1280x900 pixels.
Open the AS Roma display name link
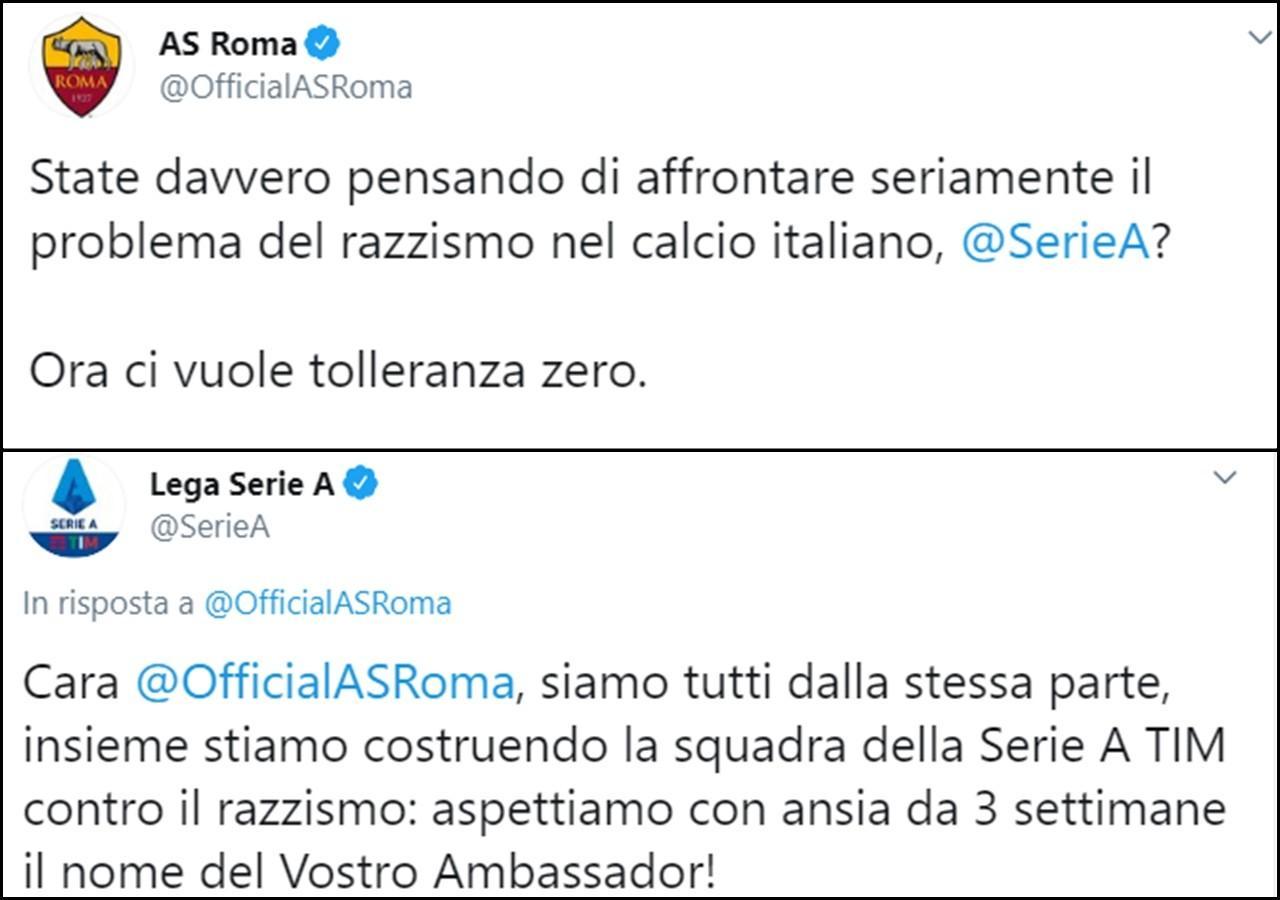point(228,44)
